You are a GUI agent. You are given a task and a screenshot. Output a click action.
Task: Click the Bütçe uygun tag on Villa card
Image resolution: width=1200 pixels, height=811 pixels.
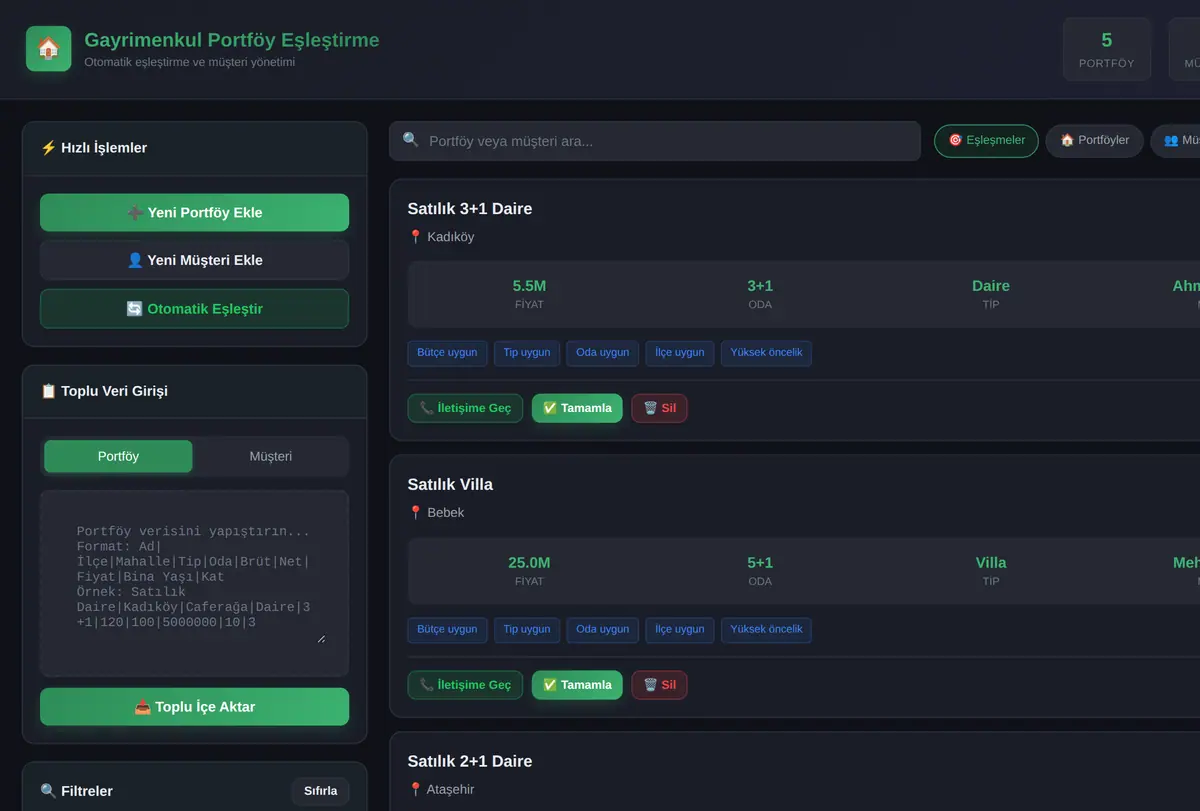(x=447, y=630)
